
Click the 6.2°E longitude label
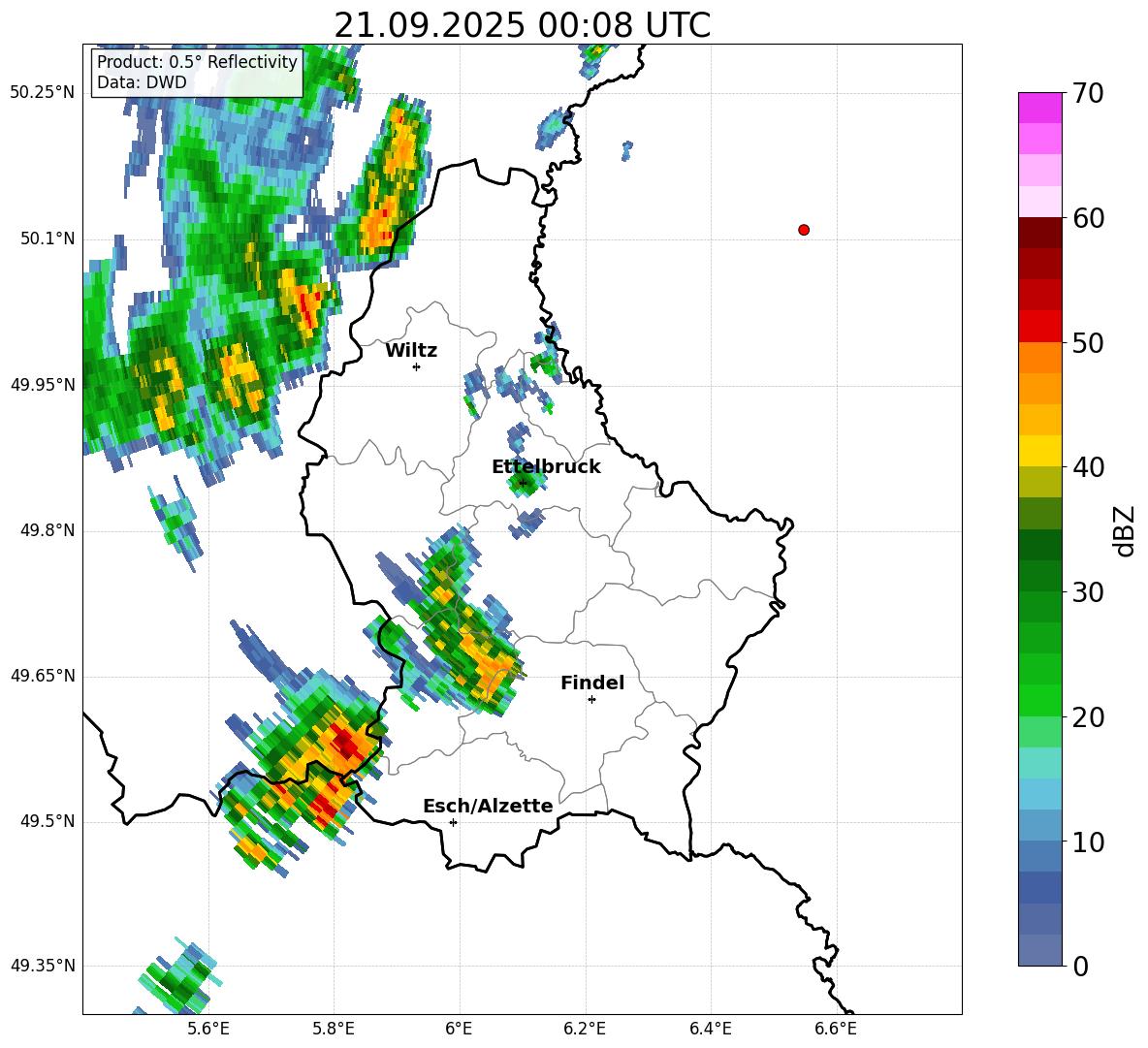[585, 1029]
